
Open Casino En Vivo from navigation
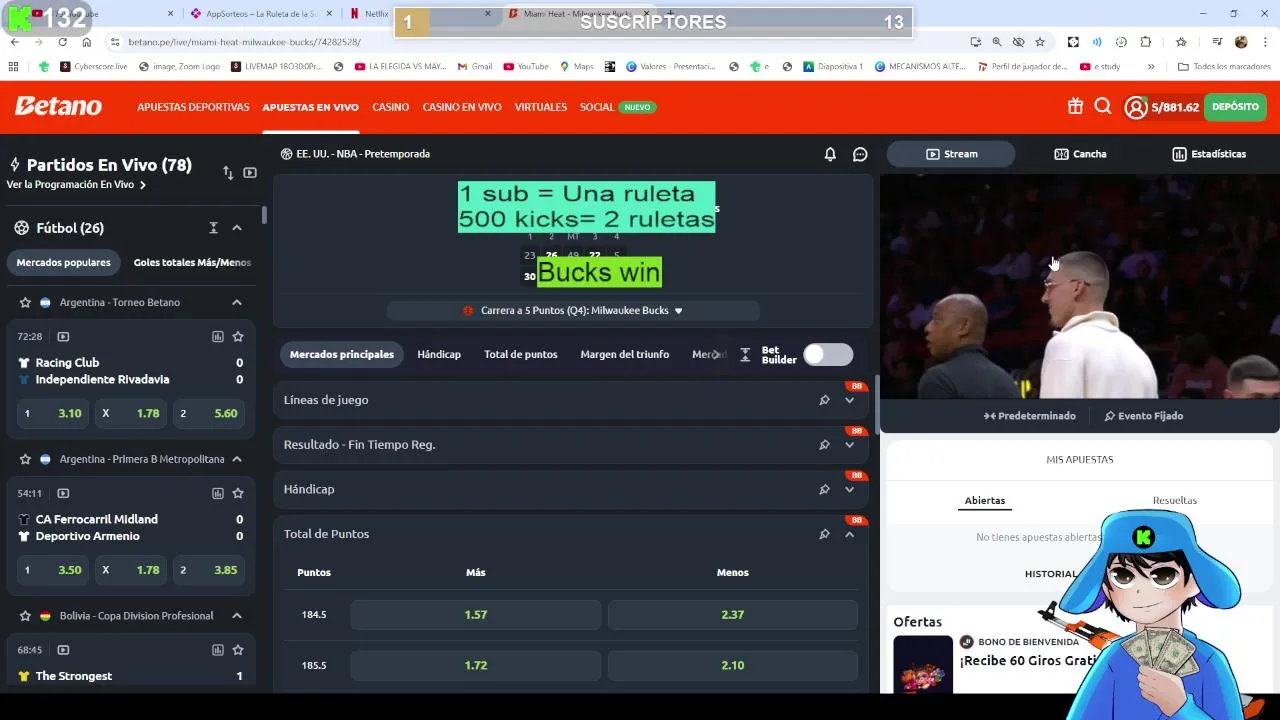(462, 107)
